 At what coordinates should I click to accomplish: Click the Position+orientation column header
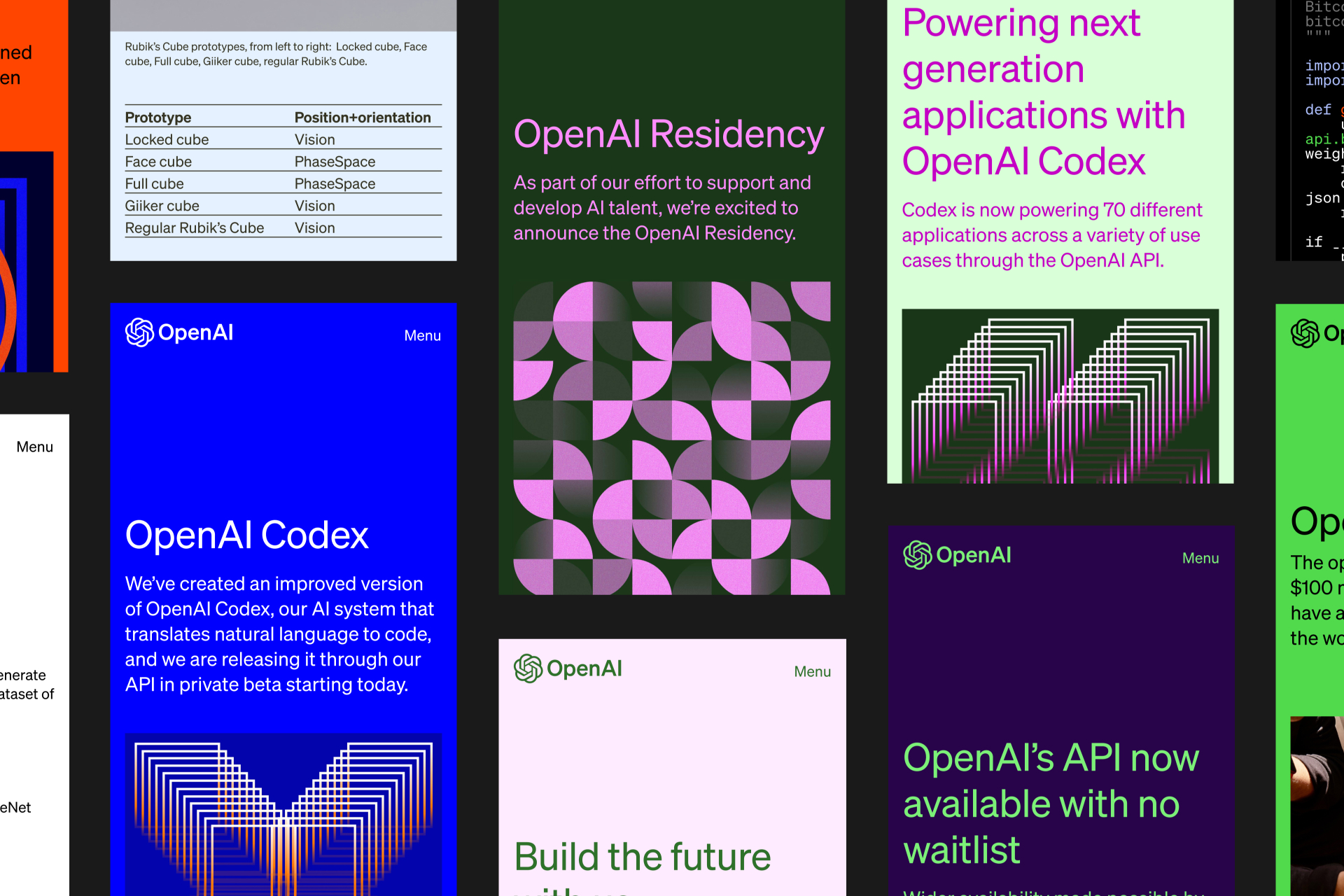click(x=363, y=118)
